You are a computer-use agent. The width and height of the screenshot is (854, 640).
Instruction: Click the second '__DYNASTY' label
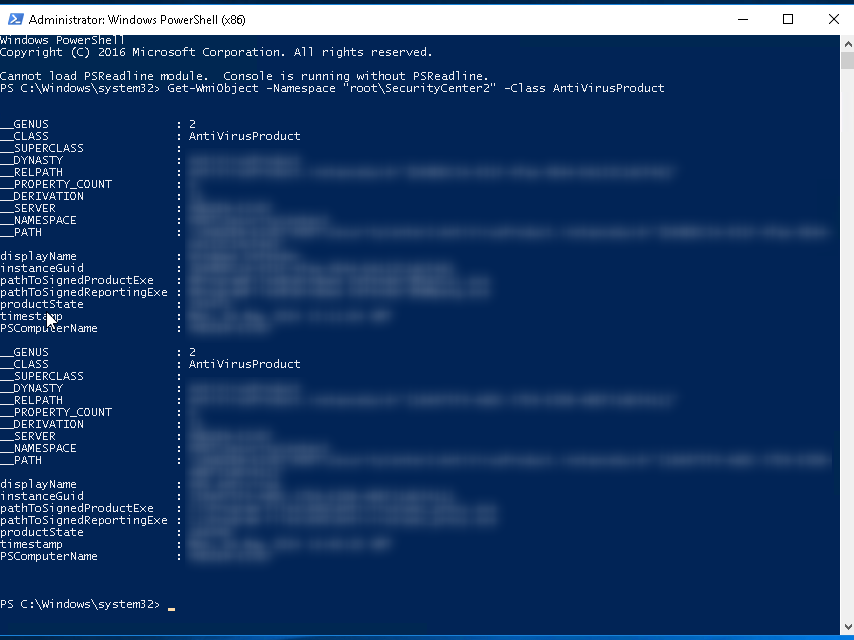pyautogui.click(x=31, y=388)
